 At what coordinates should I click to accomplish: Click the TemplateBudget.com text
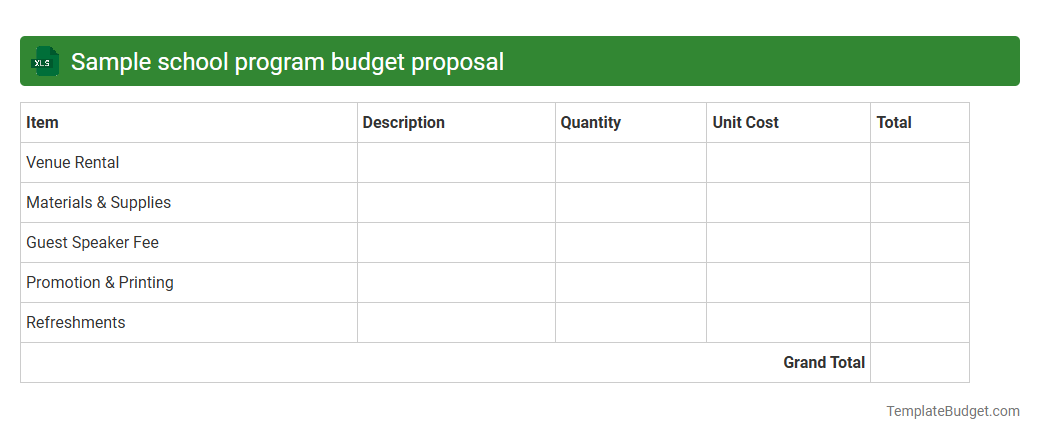[x=952, y=411]
